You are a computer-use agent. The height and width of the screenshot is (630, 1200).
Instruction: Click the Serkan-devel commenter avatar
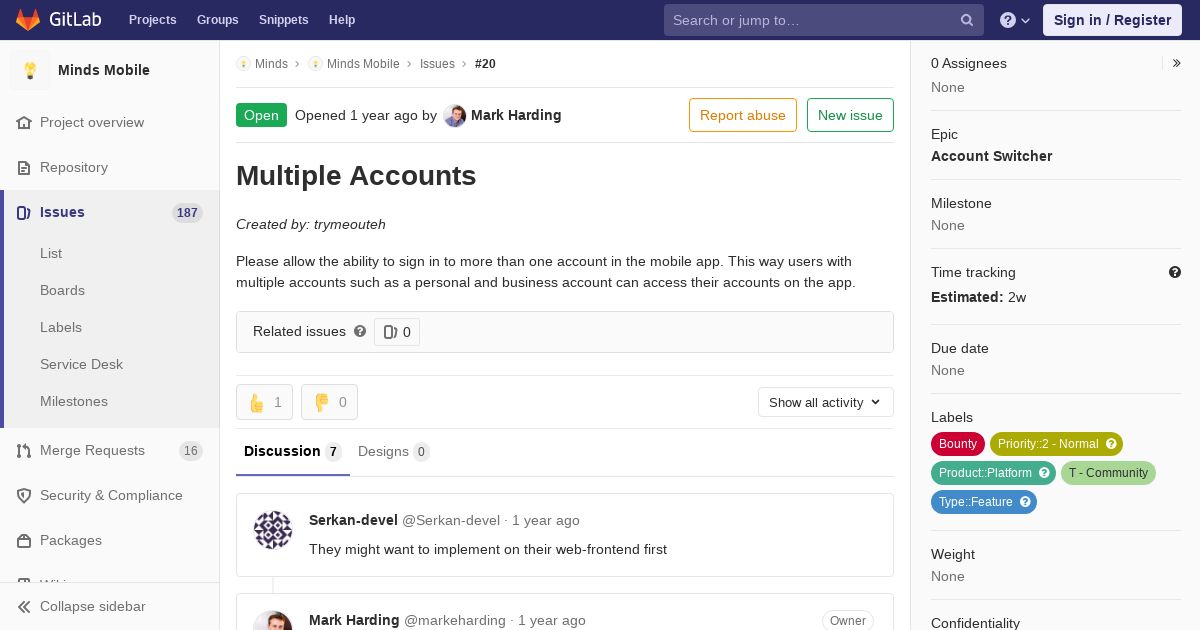pos(273,530)
